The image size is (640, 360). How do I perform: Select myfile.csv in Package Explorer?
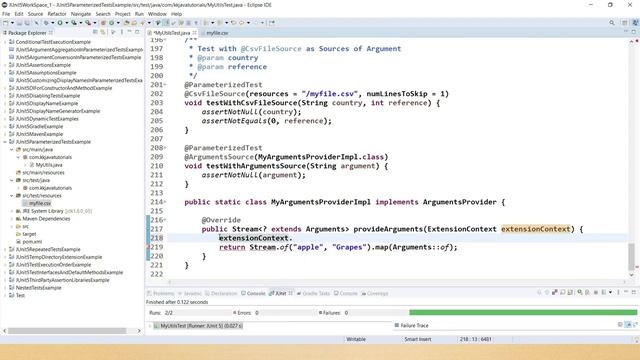[x=40, y=203]
